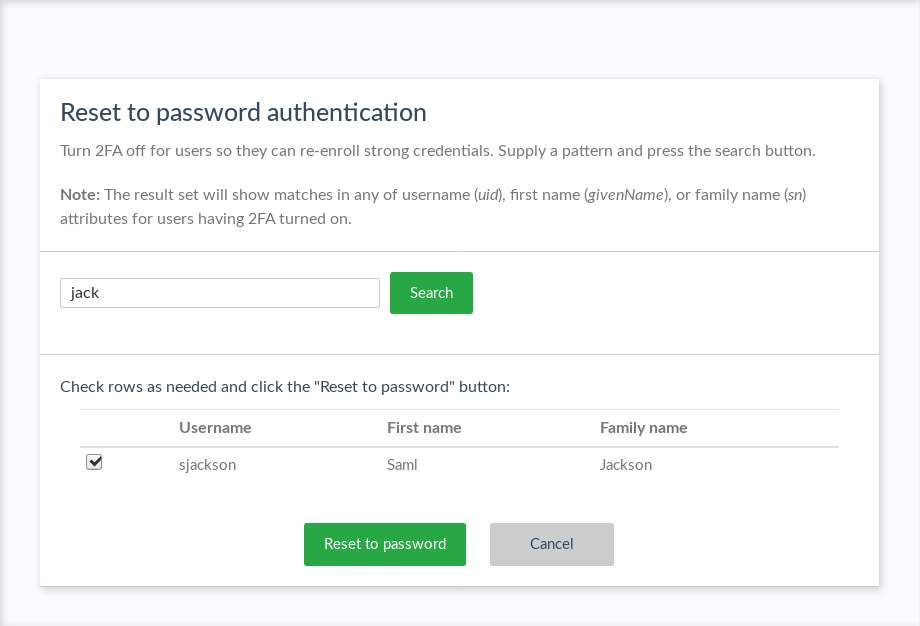Click inside the search pattern input field

coord(220,293)
